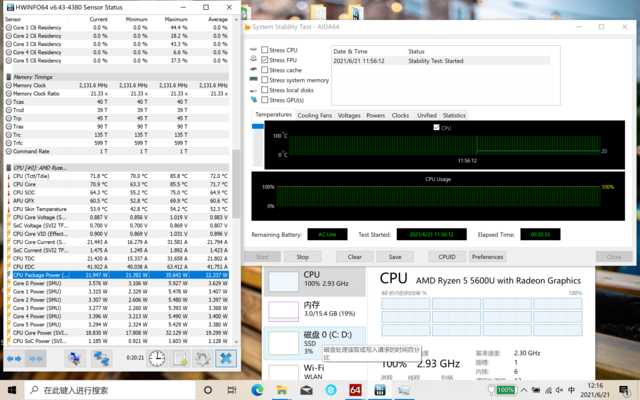
Task: Select 磁盘 0 (C: D:) in Task Manager
Action: [315, 342]
